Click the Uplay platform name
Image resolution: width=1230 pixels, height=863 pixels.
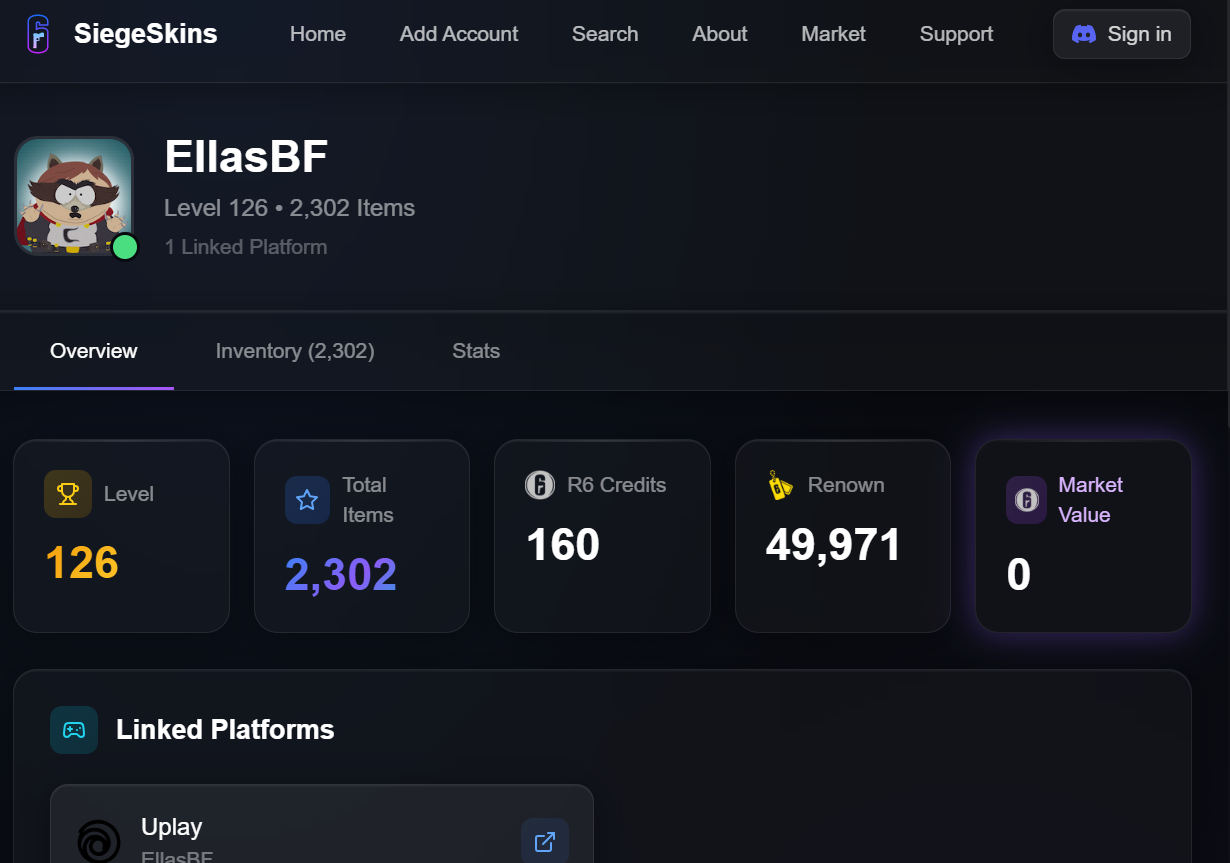point(172,827)
